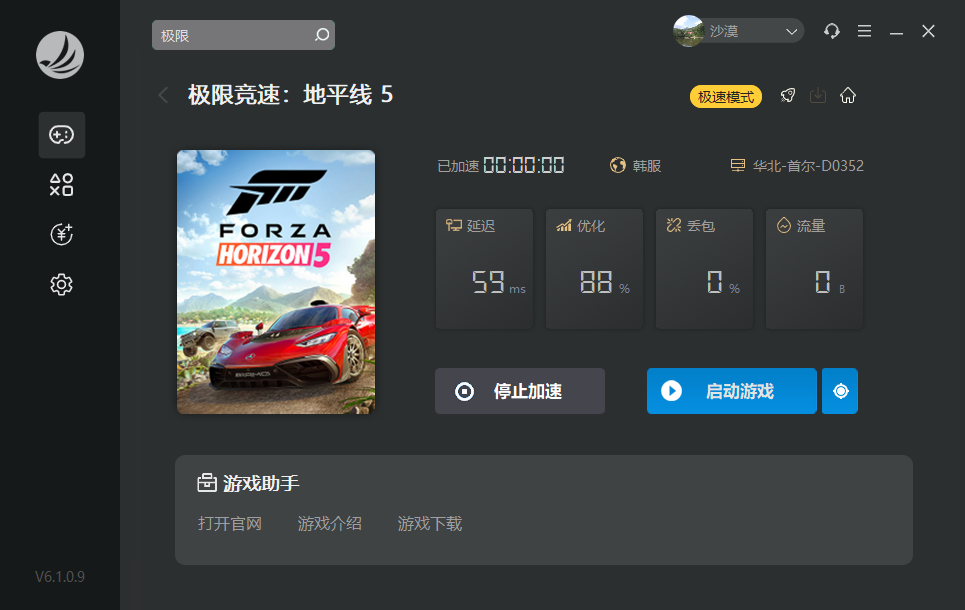
Task: Select the 华北-首尔-D0352 node
Action: [x=797, y=166]
